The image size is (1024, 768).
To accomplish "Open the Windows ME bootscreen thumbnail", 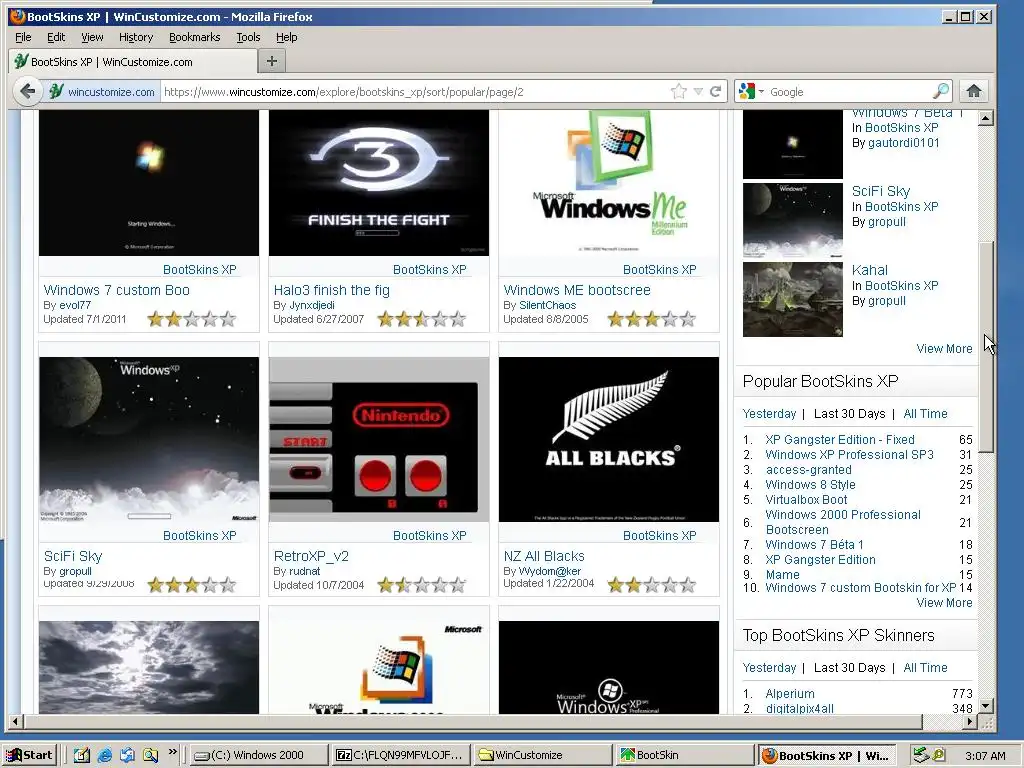I will pyautogui.click(x=609, y=183).
